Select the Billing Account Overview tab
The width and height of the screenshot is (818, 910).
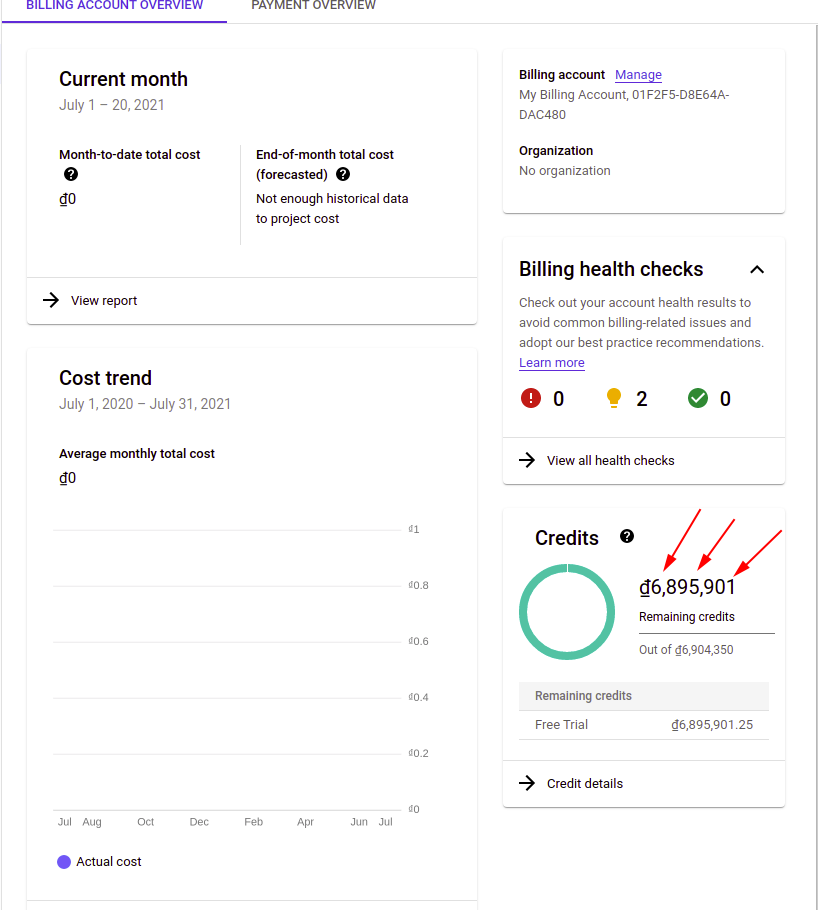(114, 6)
